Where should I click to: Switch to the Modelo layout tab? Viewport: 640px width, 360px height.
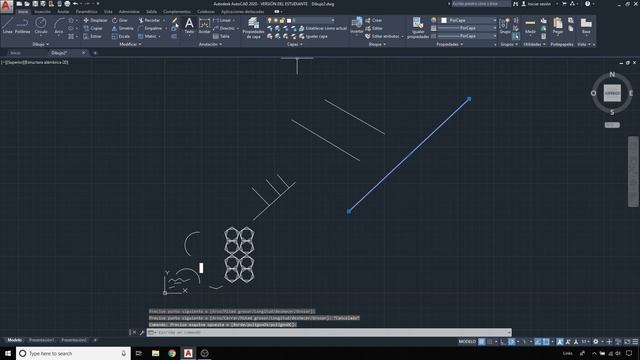pos(15,340)
